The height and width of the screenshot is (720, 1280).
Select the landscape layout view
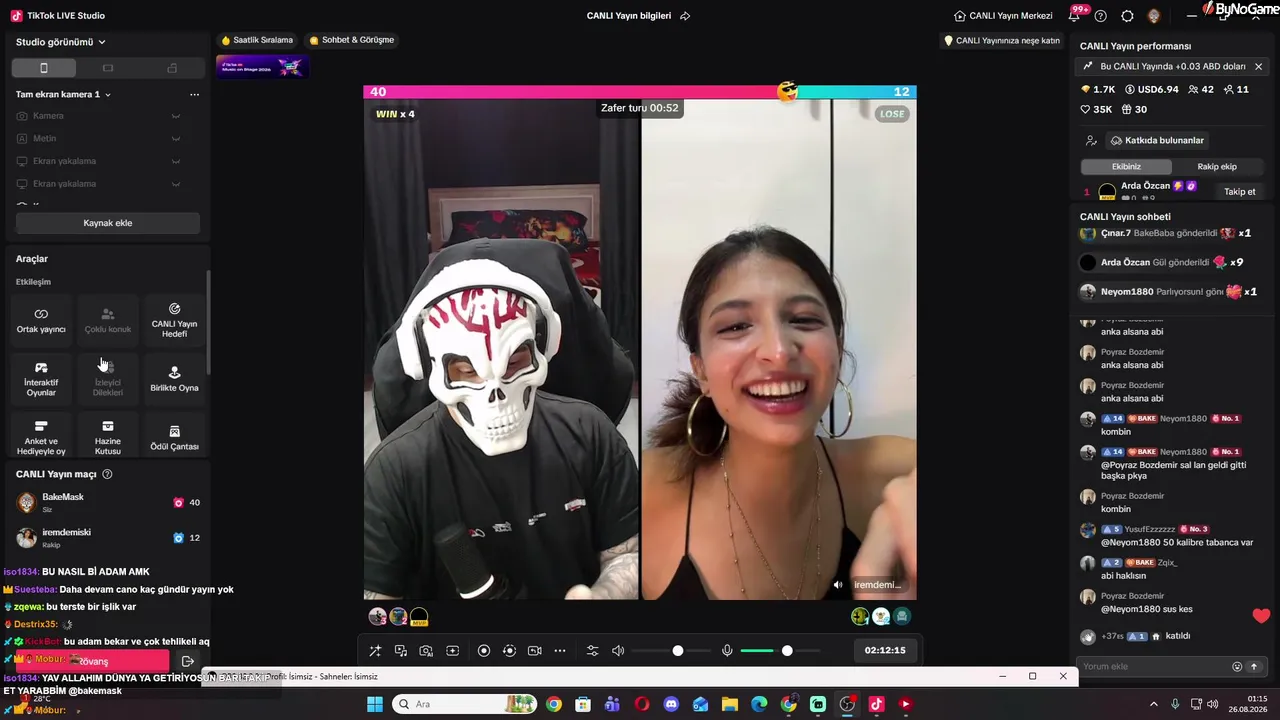(108, 68)
